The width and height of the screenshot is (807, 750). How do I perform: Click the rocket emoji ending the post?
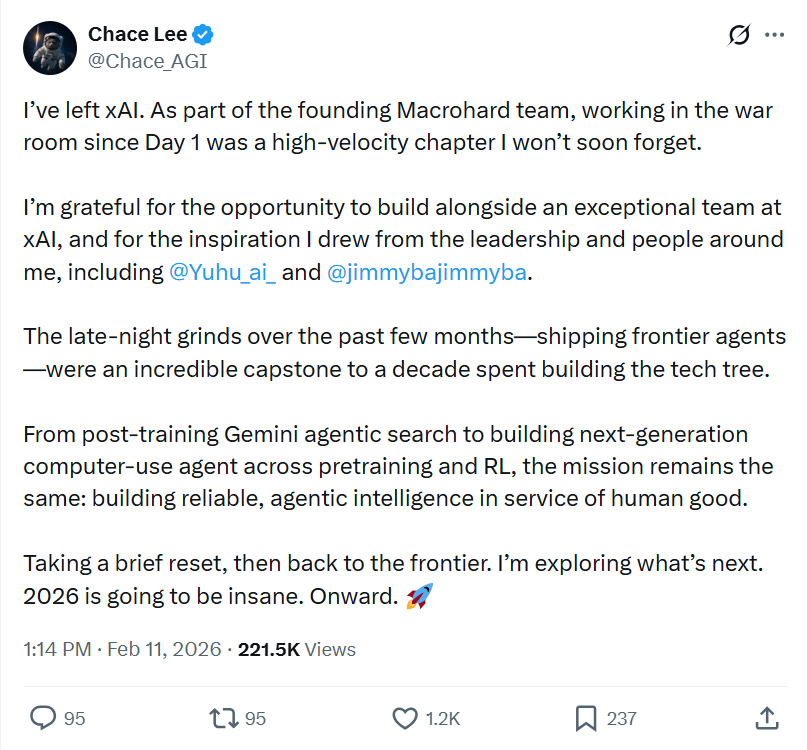tap(418, 599)
